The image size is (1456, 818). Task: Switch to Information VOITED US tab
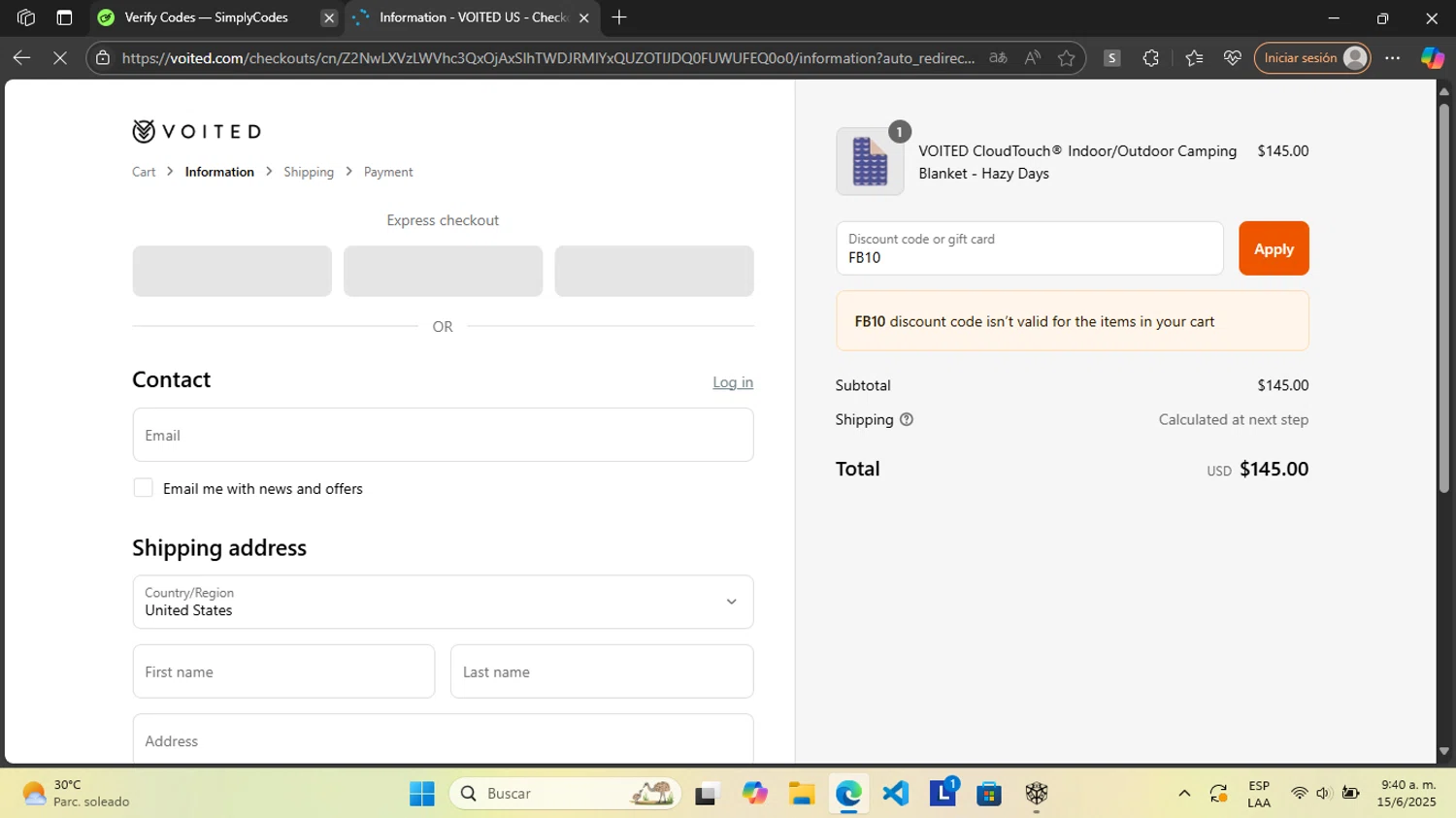pos(473,17)
